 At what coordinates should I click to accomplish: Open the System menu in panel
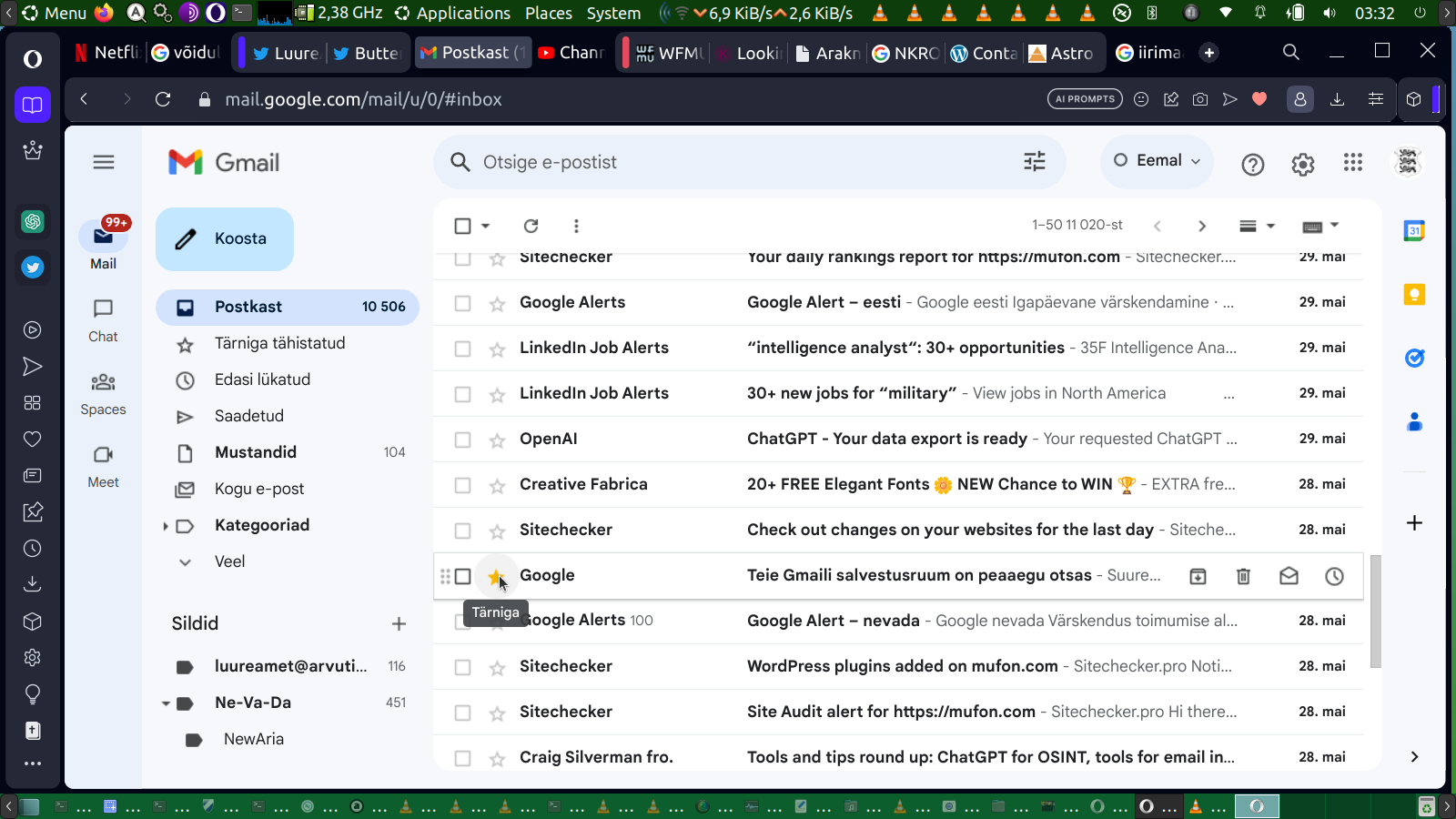[x=613, y=13]
